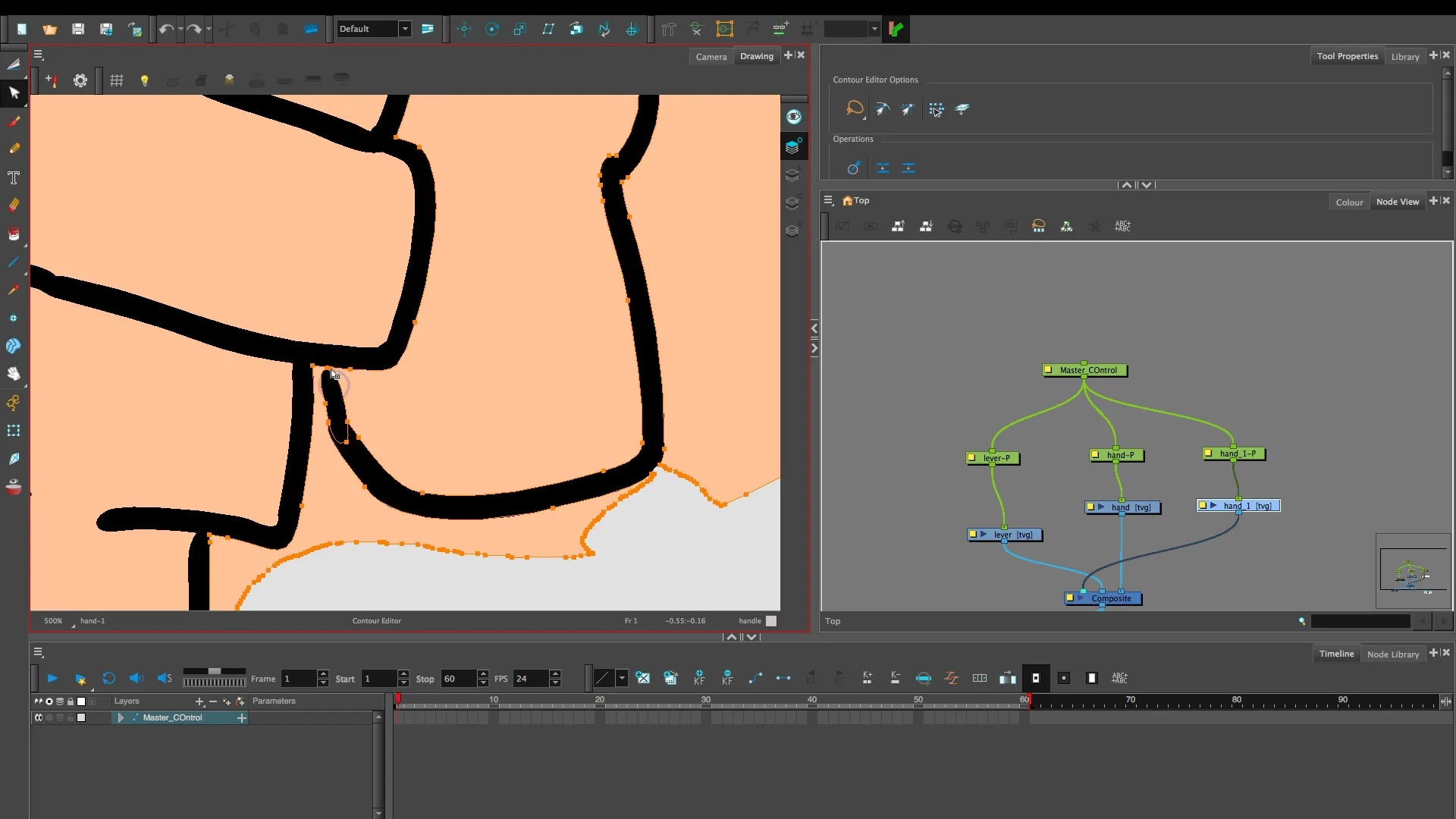The height and width of the screenshot is (819, 1456).
Task: Add a new layer with plus icon
Action: coord(199,702)
